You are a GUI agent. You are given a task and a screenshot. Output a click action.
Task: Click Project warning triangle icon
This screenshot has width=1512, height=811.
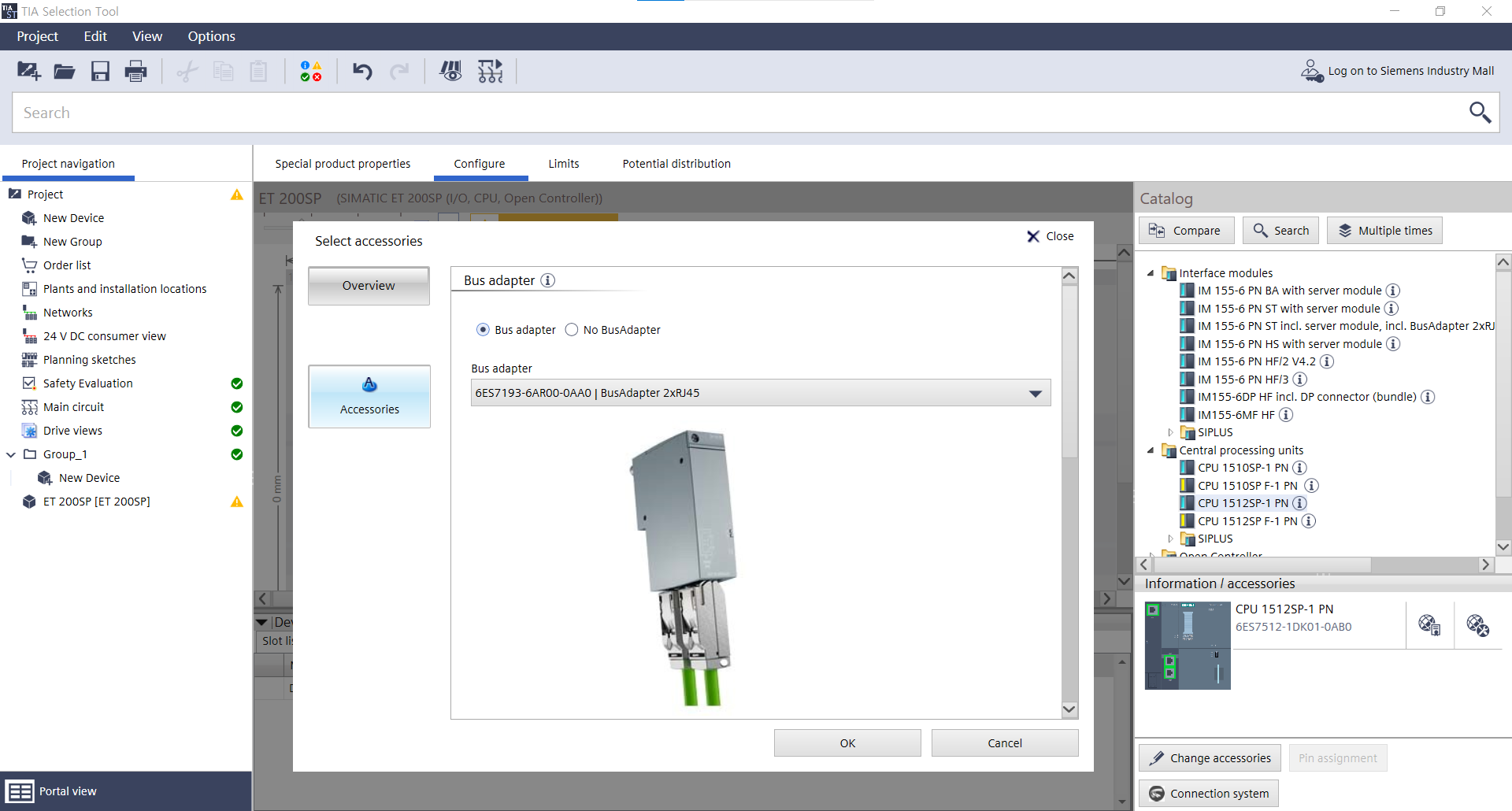[237, 194]
